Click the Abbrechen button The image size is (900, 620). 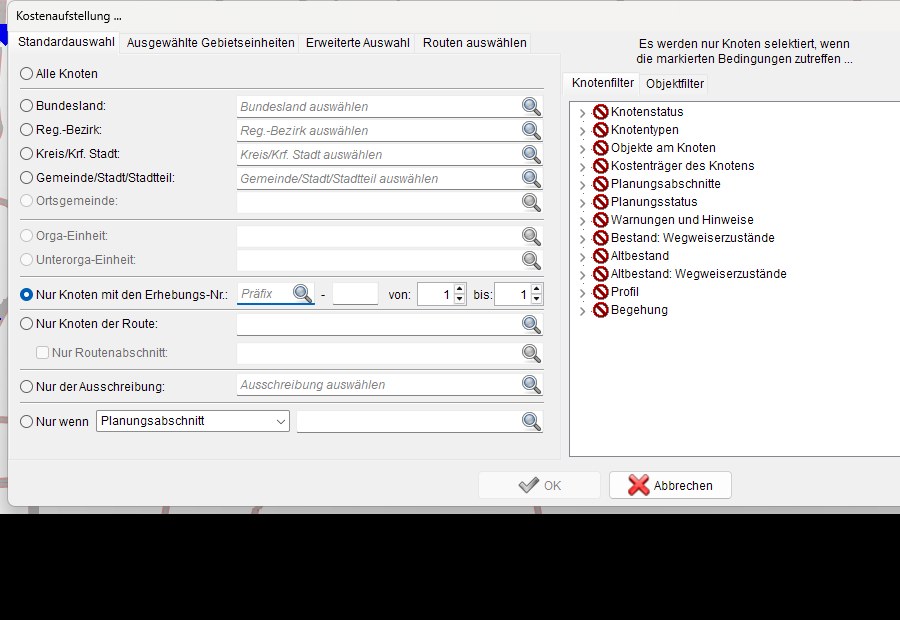(x=670, y=486)
